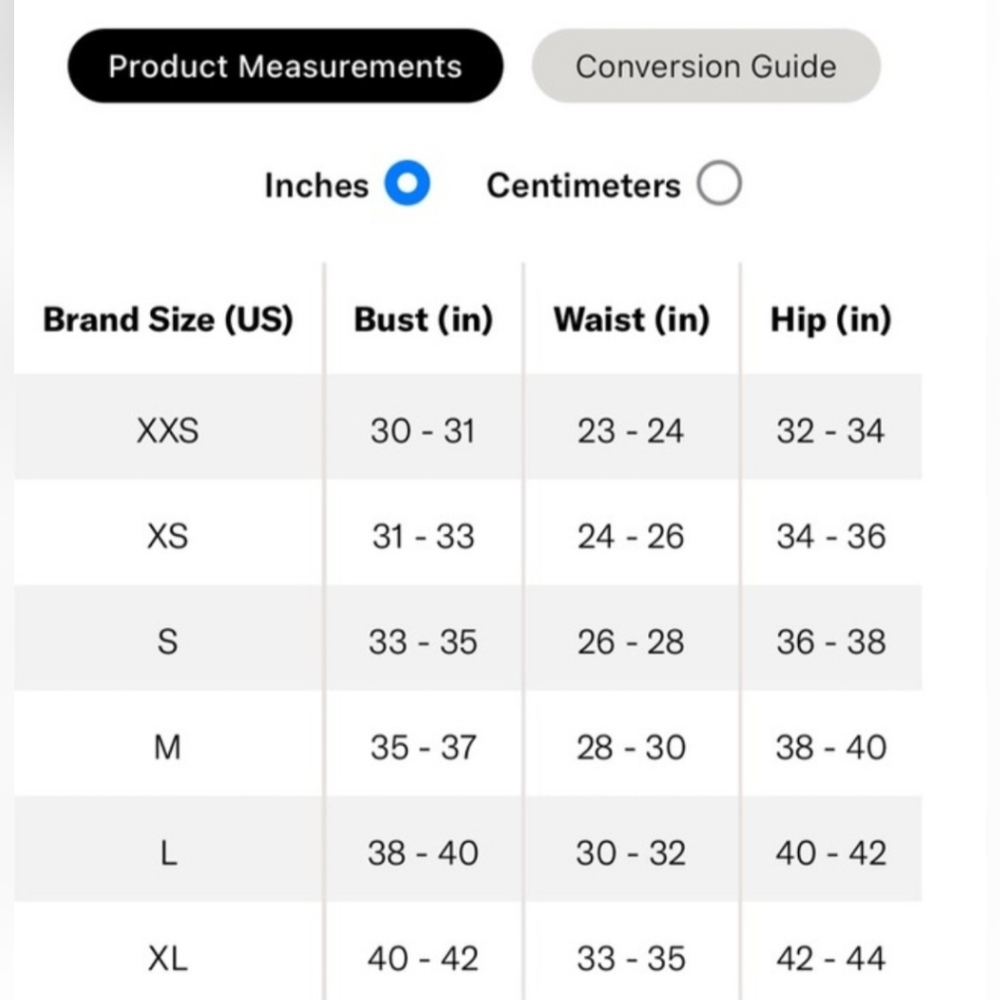Click the Bust (in) column header

[x=423, y=319]
